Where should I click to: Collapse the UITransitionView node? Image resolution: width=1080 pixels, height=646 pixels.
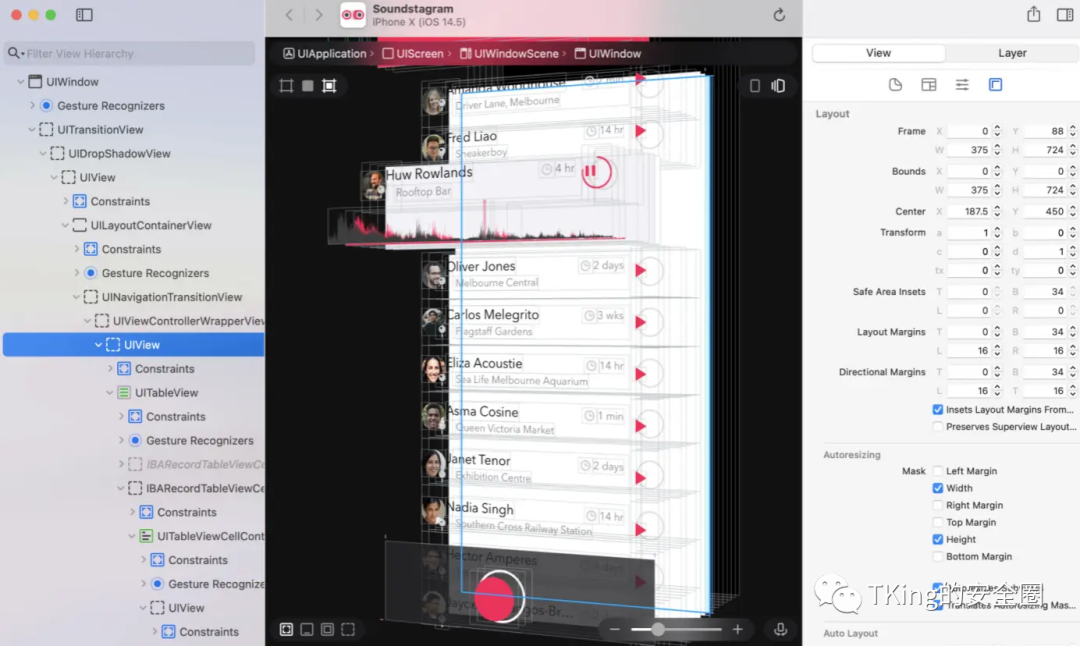[x=32, y=129]
